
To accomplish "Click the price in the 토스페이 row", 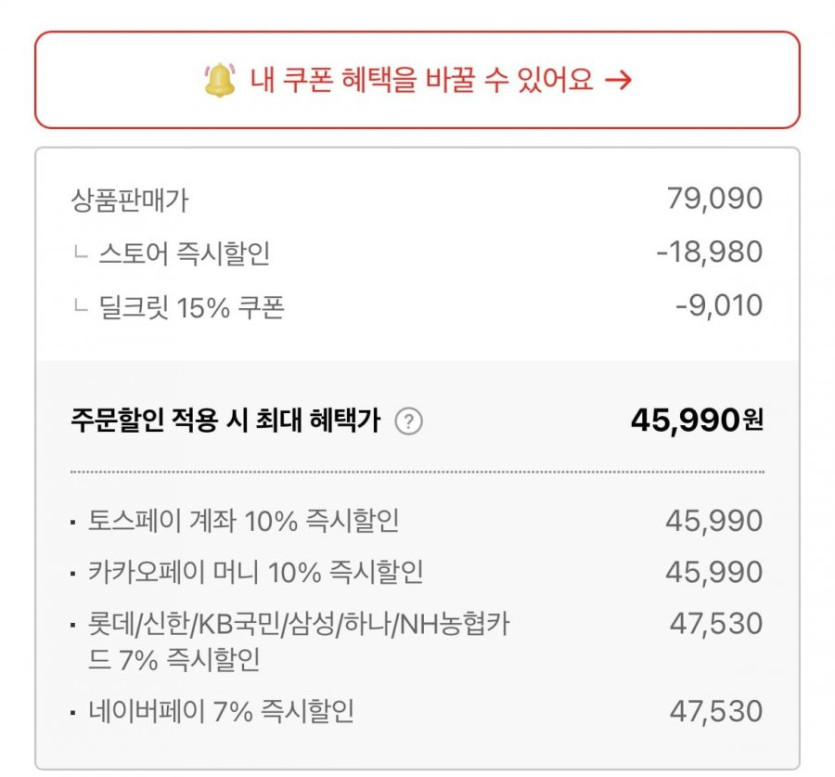I will [714, 520].
